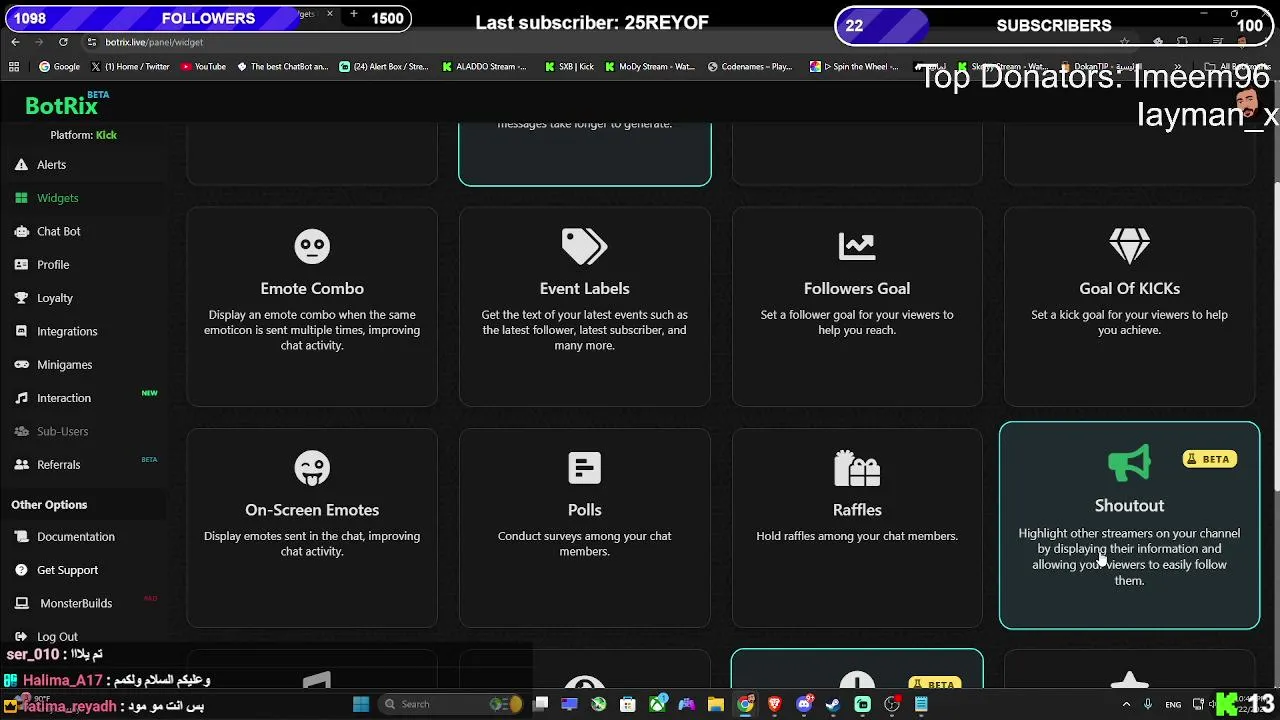Click the MonsterBuilds laptop icon
This screenshot has width=1280, height=720.
click(x=21, y=603)
